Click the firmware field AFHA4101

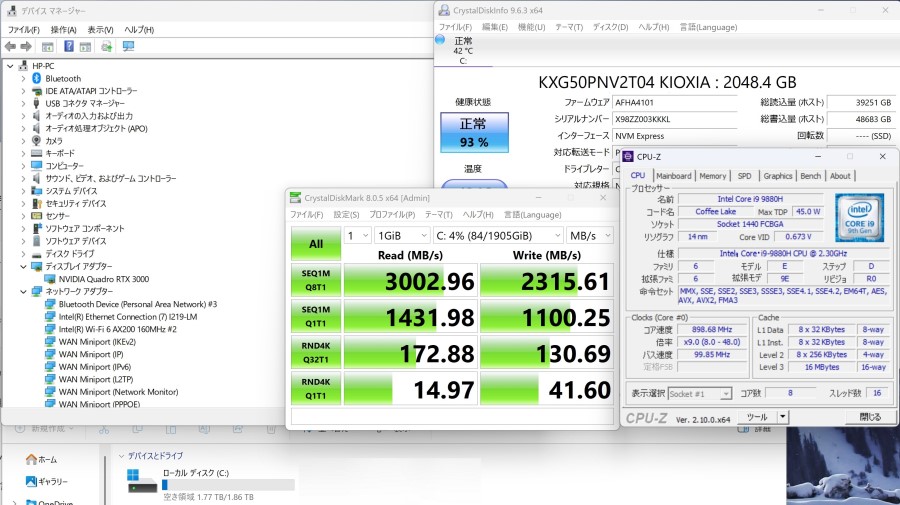pos(674,103)
